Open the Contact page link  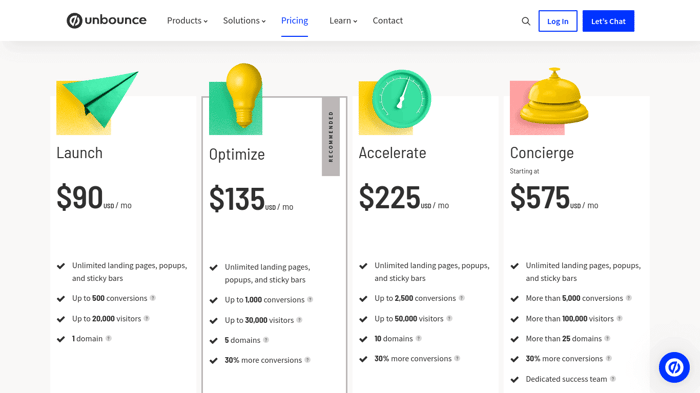(x=388, y=21)
